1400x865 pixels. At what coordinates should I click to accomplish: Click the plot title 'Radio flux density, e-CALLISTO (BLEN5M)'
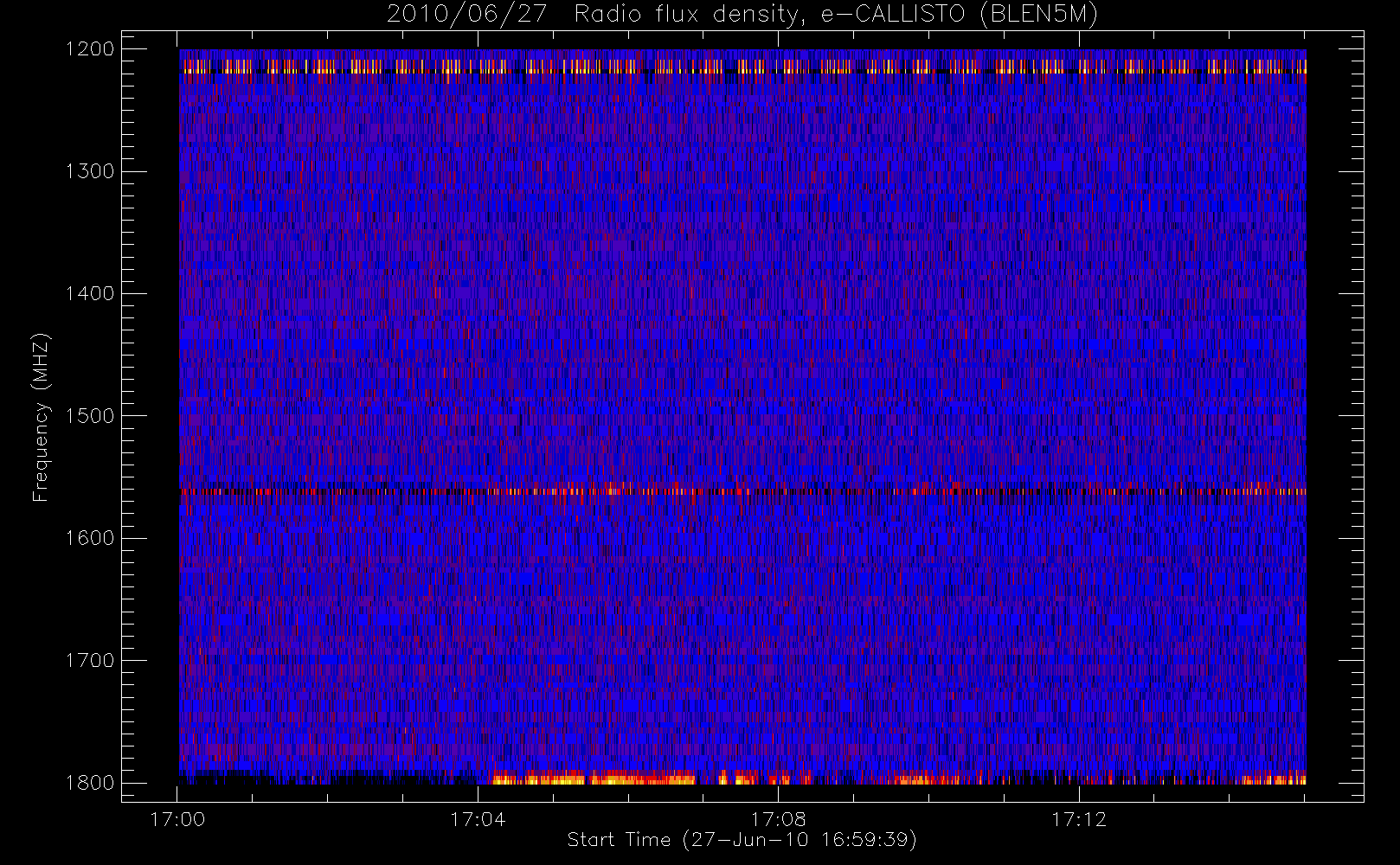click(x=836, y=15)
